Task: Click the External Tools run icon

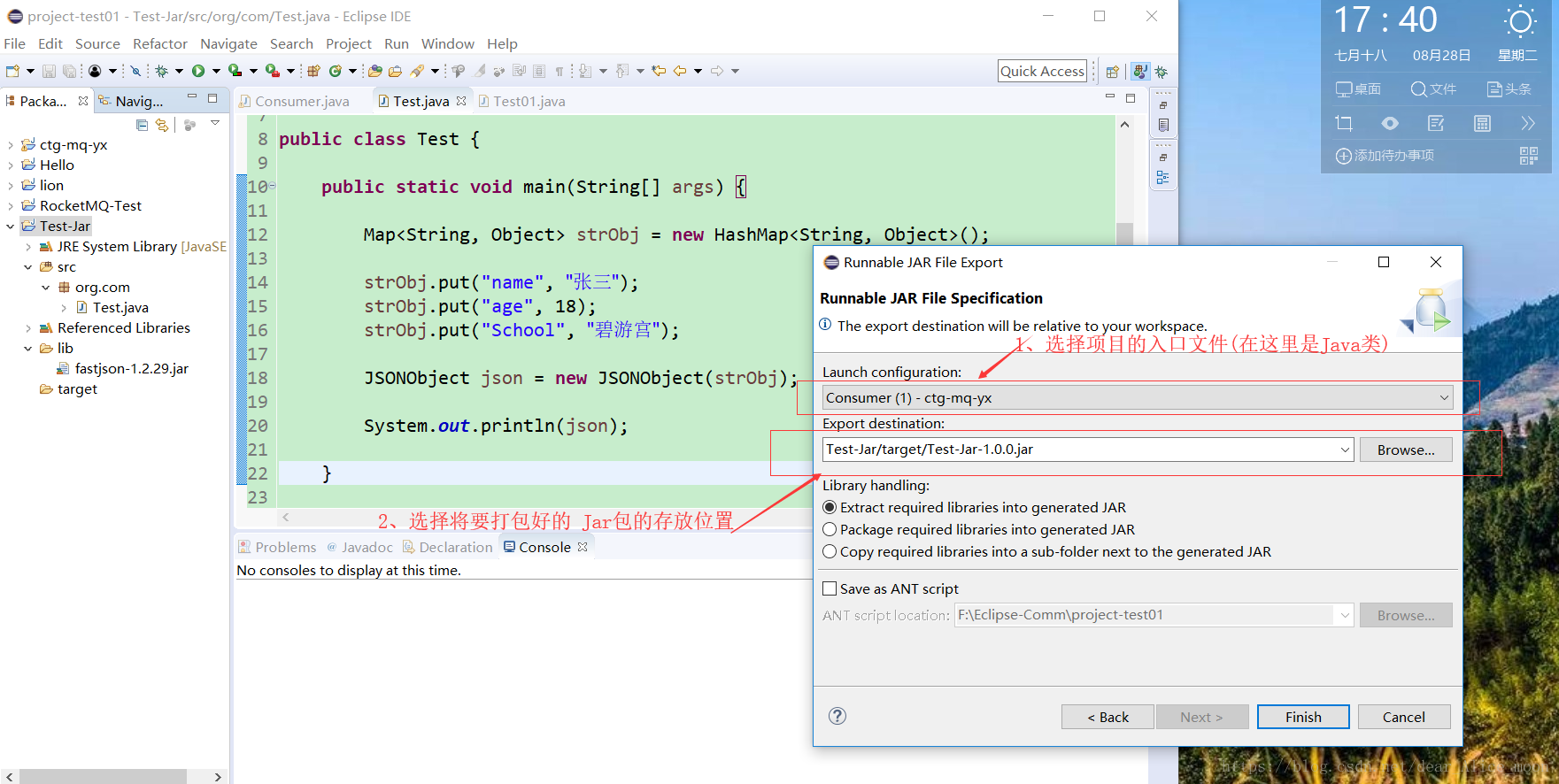Action: [x=273, y=71]
